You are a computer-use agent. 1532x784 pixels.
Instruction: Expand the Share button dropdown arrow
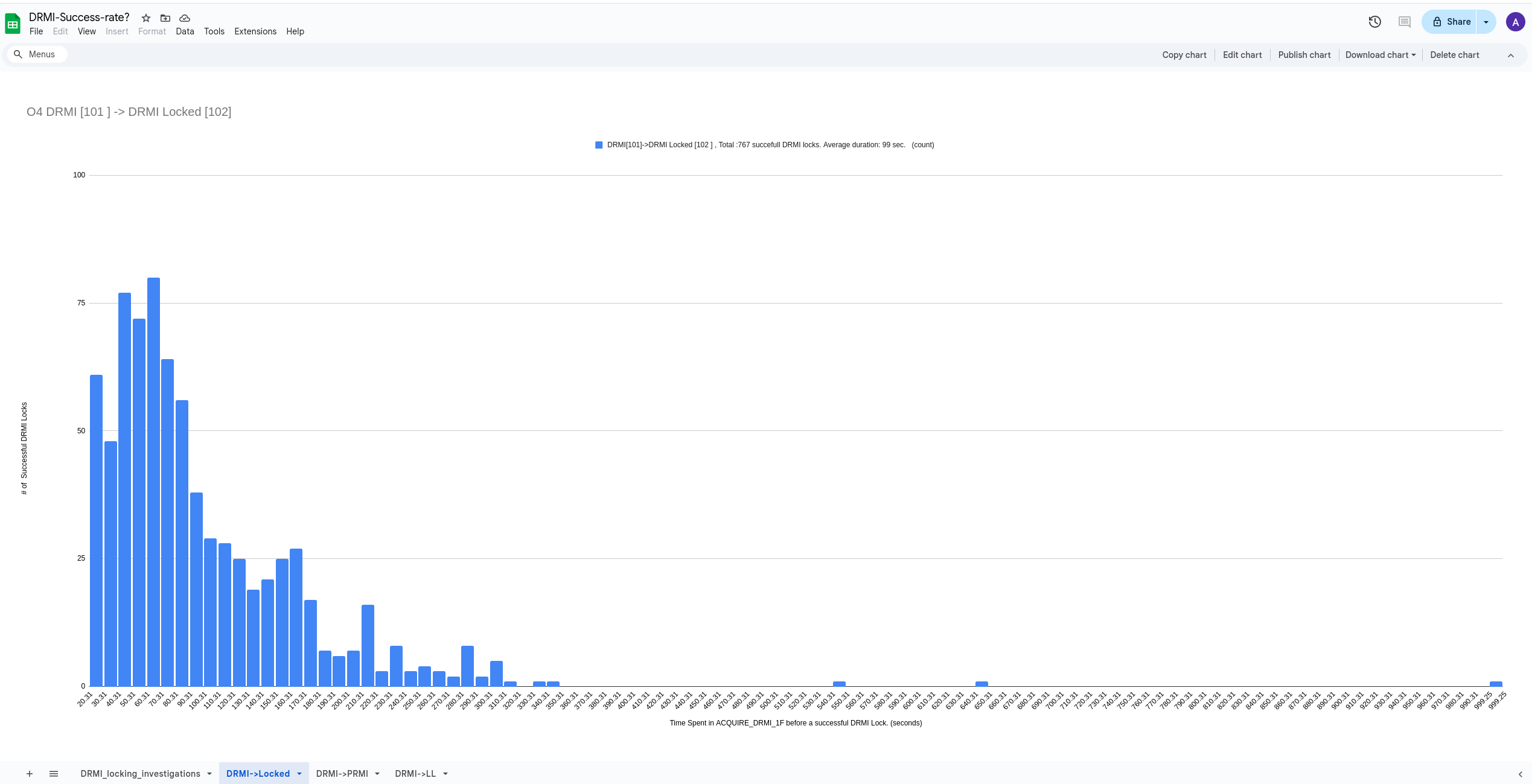tap(1486, 22)
